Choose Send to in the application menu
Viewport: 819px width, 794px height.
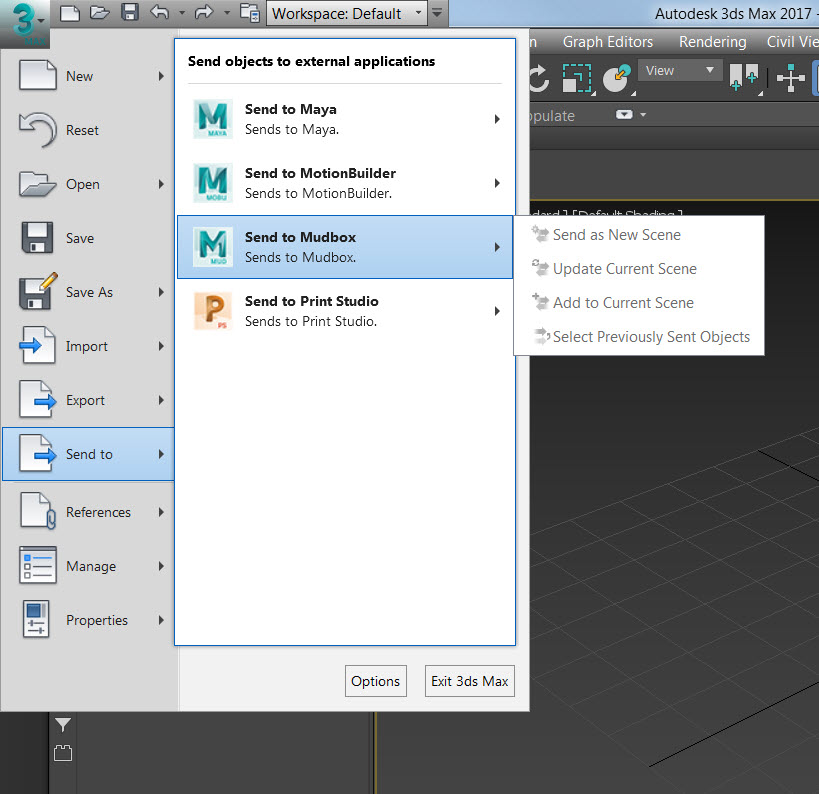(89, 454)
